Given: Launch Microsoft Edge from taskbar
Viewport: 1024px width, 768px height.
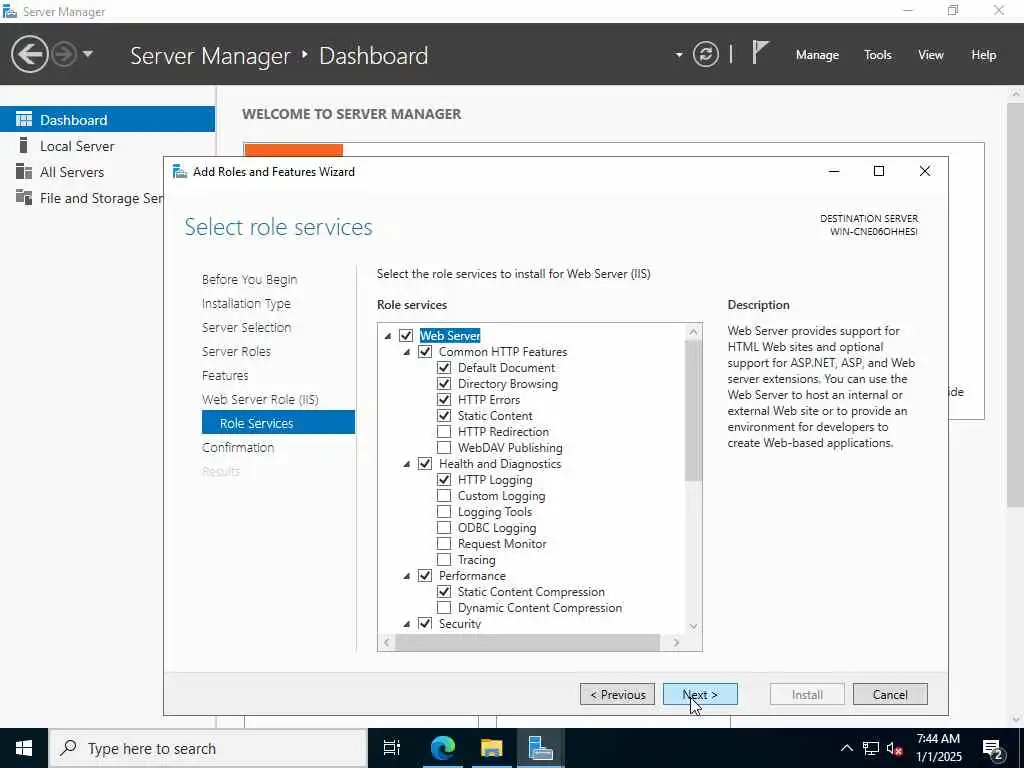Looking at the screenshot, I should (x=442, y=748).
